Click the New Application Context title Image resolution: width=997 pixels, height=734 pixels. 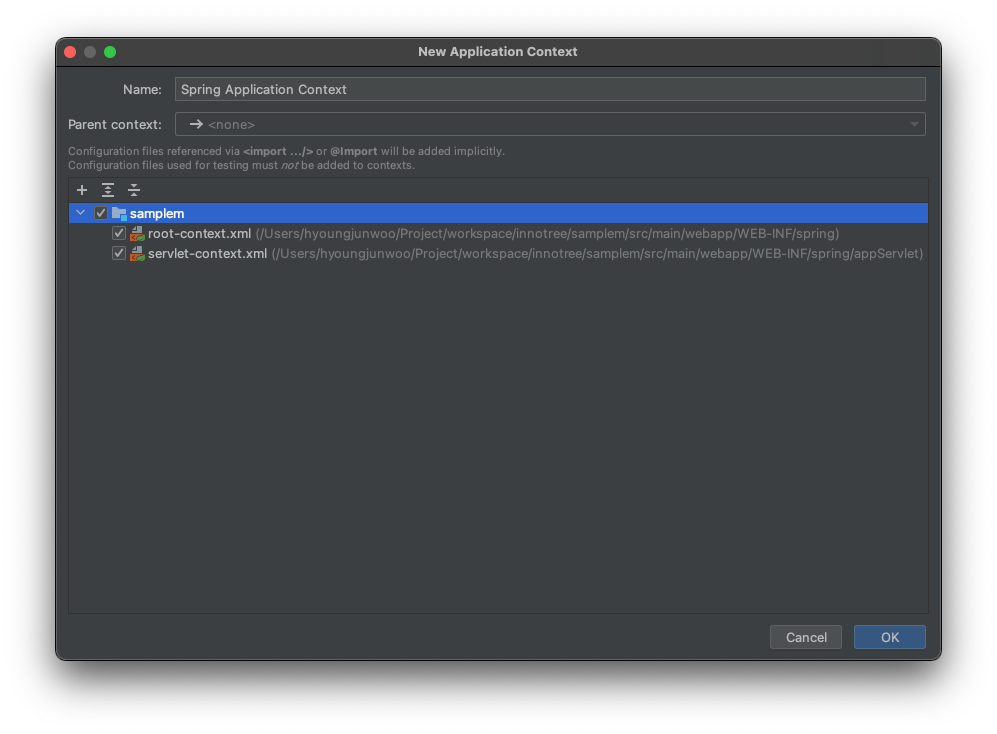[498, 52]
